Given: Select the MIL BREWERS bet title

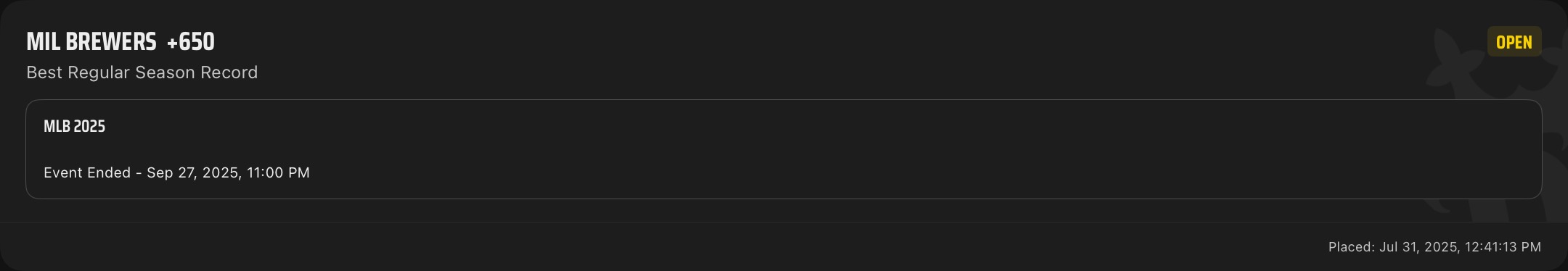Looking at the screenshot, I should pos(91,42).
